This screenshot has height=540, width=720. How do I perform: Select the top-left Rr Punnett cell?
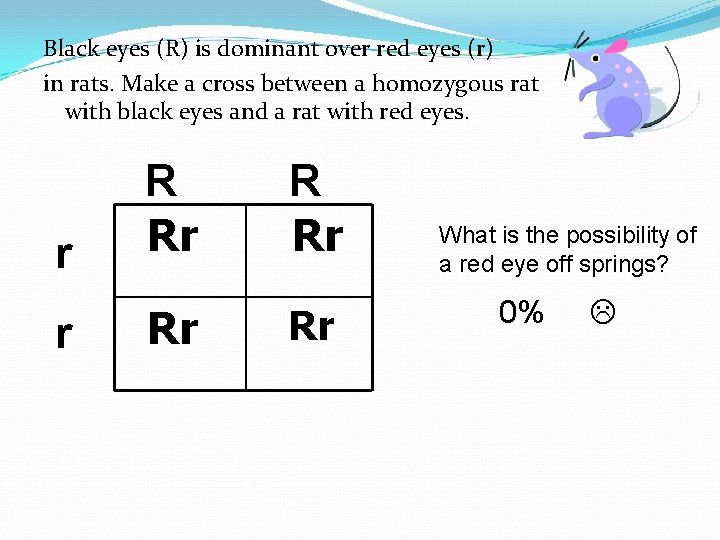click(x=173, y=237)
